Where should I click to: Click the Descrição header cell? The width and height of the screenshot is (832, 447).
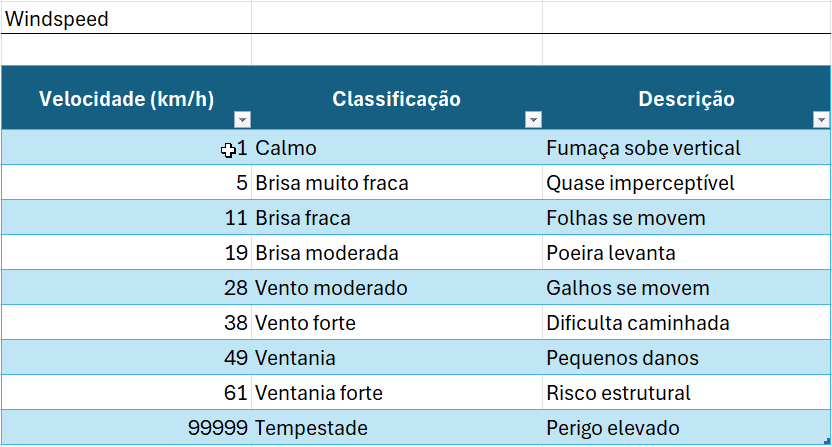click(x=686, y=99)
